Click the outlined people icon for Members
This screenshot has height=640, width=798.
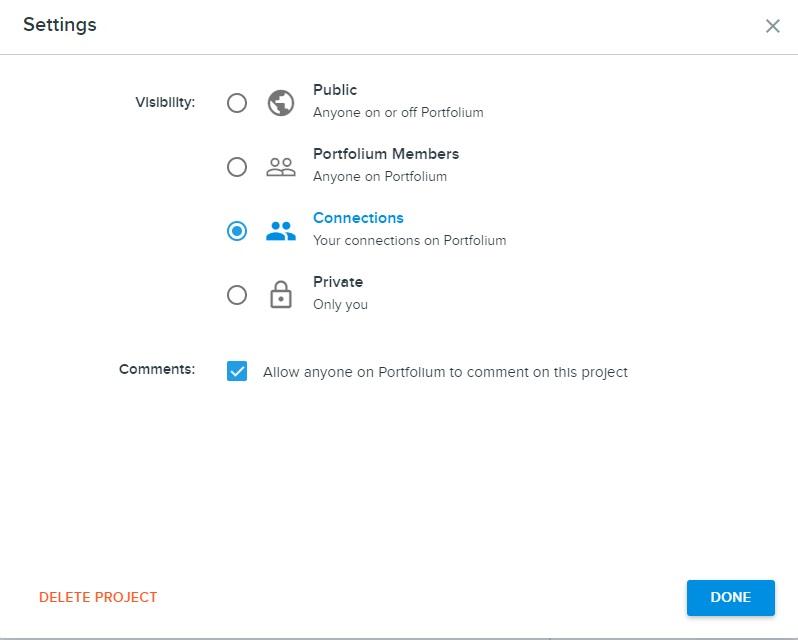pos(281,167)
